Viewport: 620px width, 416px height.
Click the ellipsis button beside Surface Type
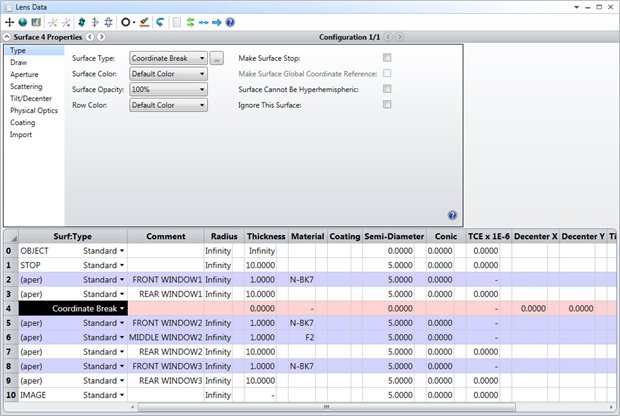pos(216,59)
